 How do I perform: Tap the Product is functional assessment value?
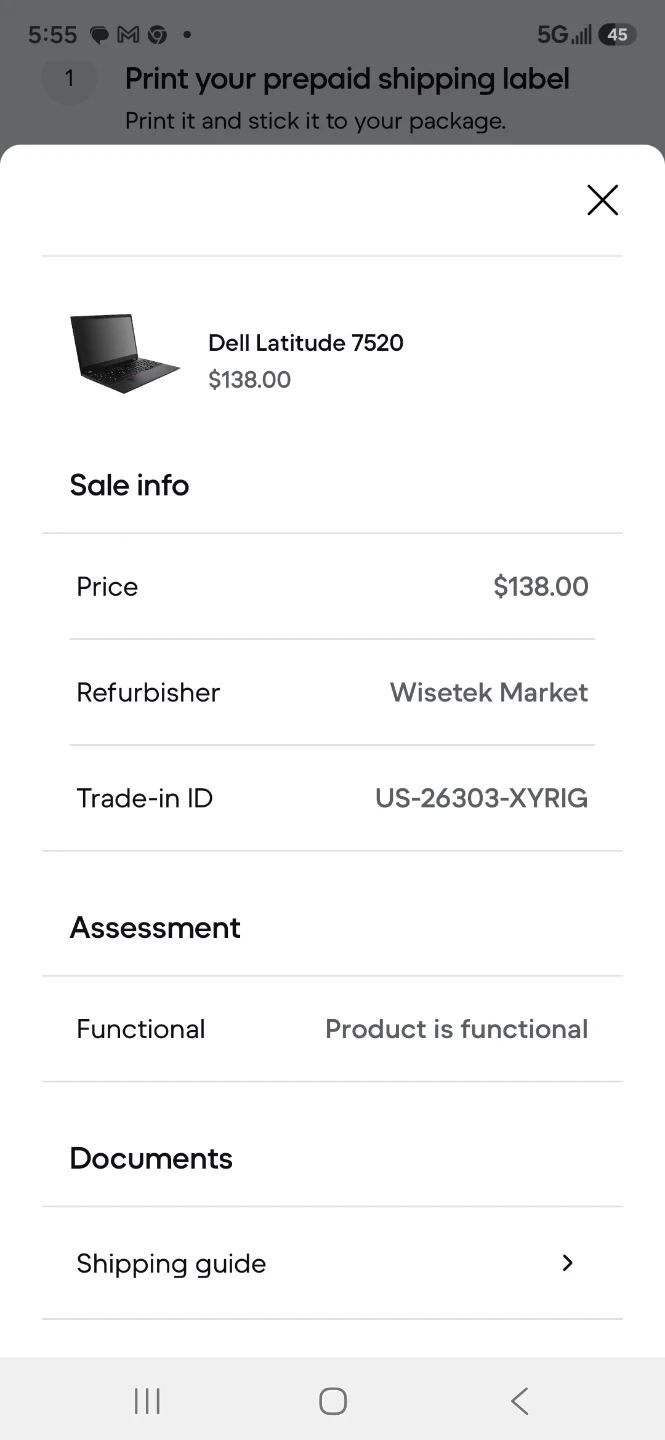click(456, 1029)
